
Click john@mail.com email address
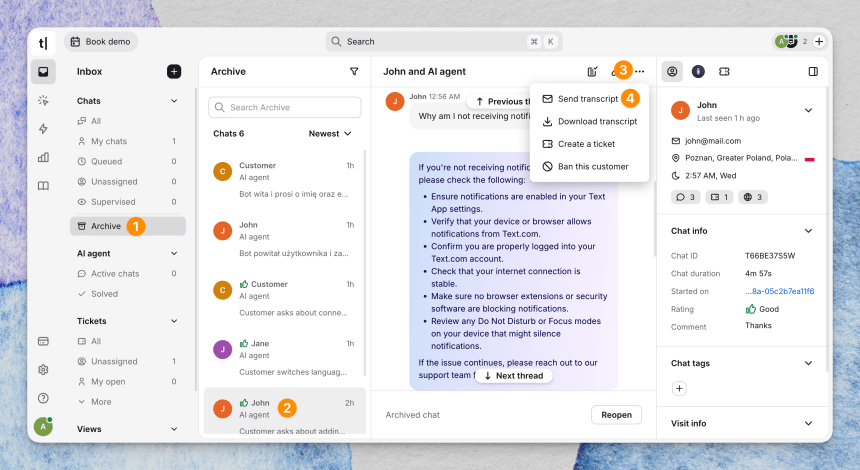point(713,141)
